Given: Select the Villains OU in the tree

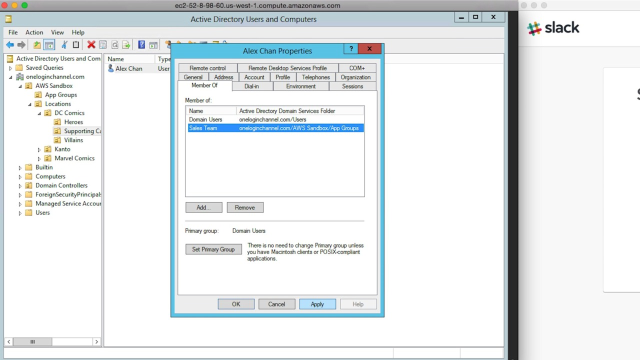Looking at the screenshot, I should [x=73, y=140].
